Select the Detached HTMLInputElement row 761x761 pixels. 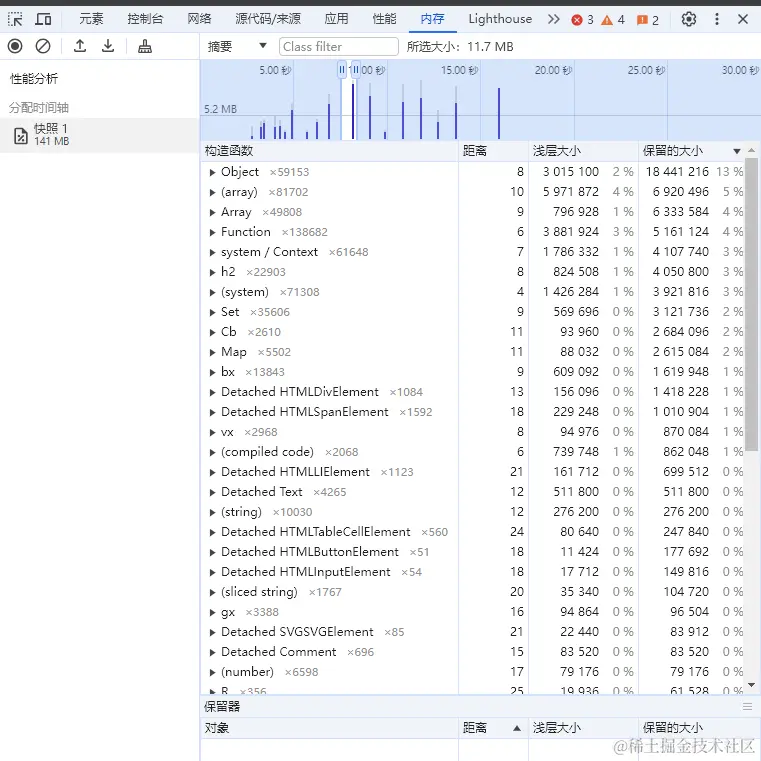(473, 572)
